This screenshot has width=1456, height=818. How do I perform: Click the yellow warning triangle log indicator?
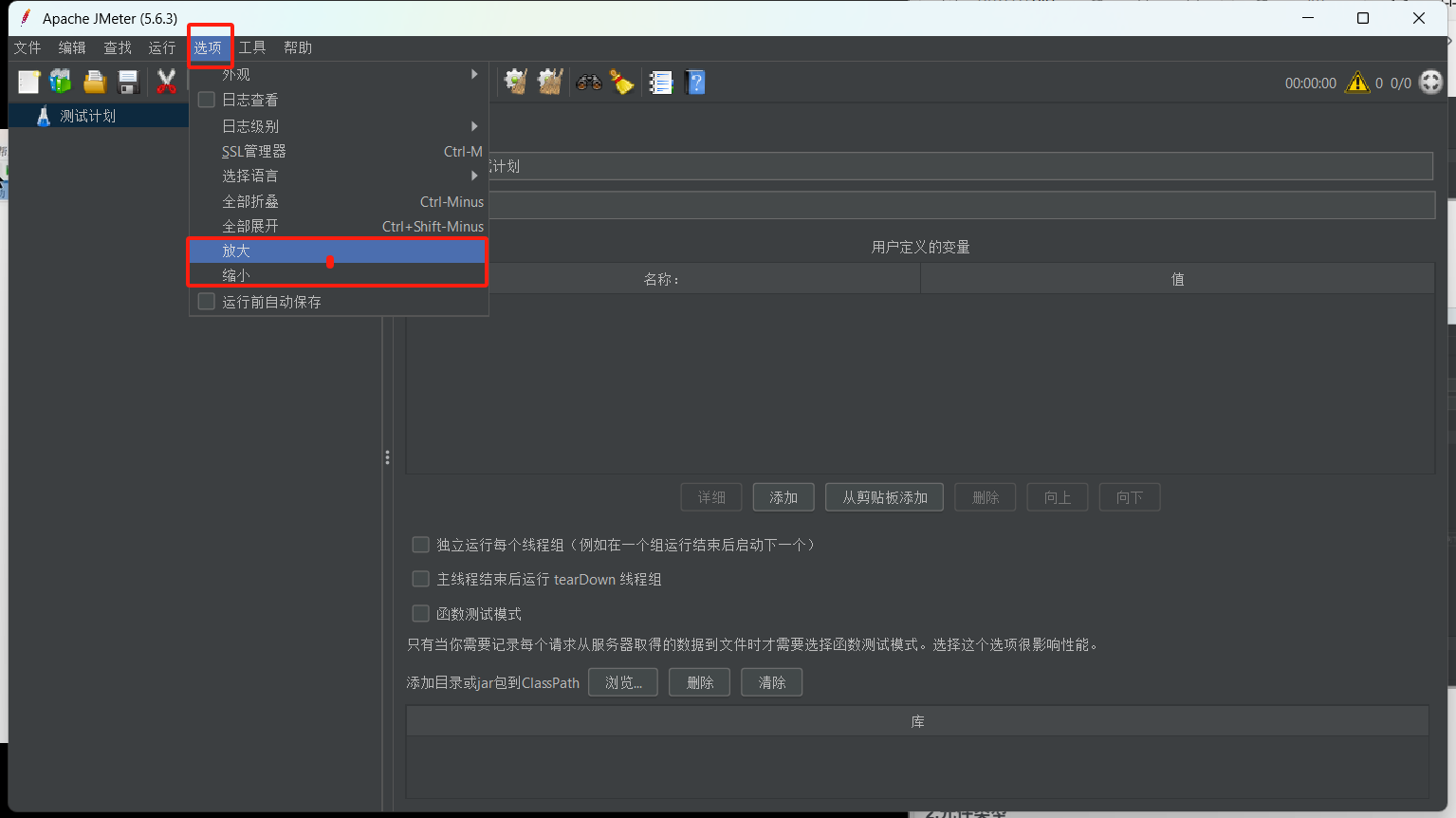coord(1357,83)
